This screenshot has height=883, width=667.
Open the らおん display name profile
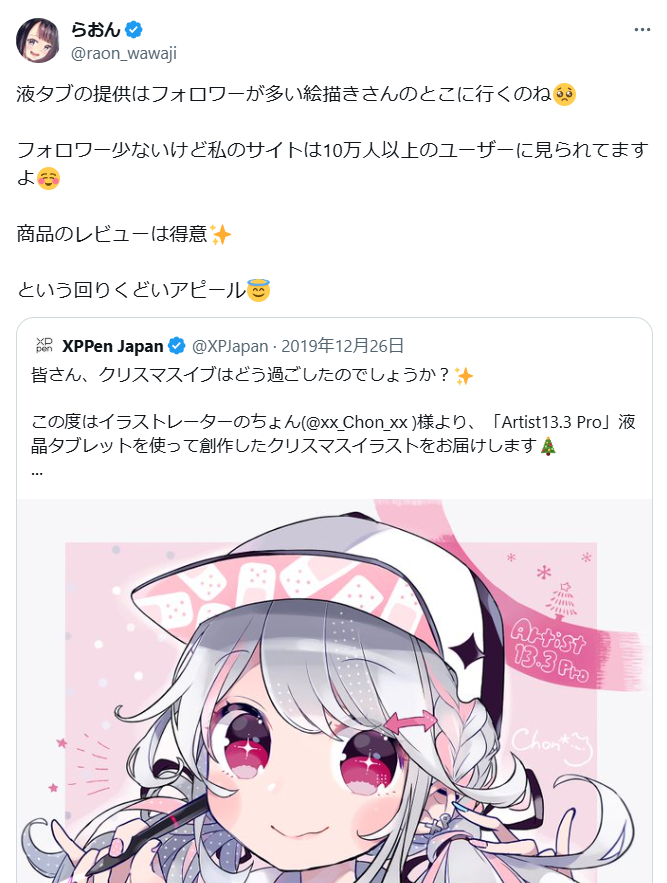(96, 29)
